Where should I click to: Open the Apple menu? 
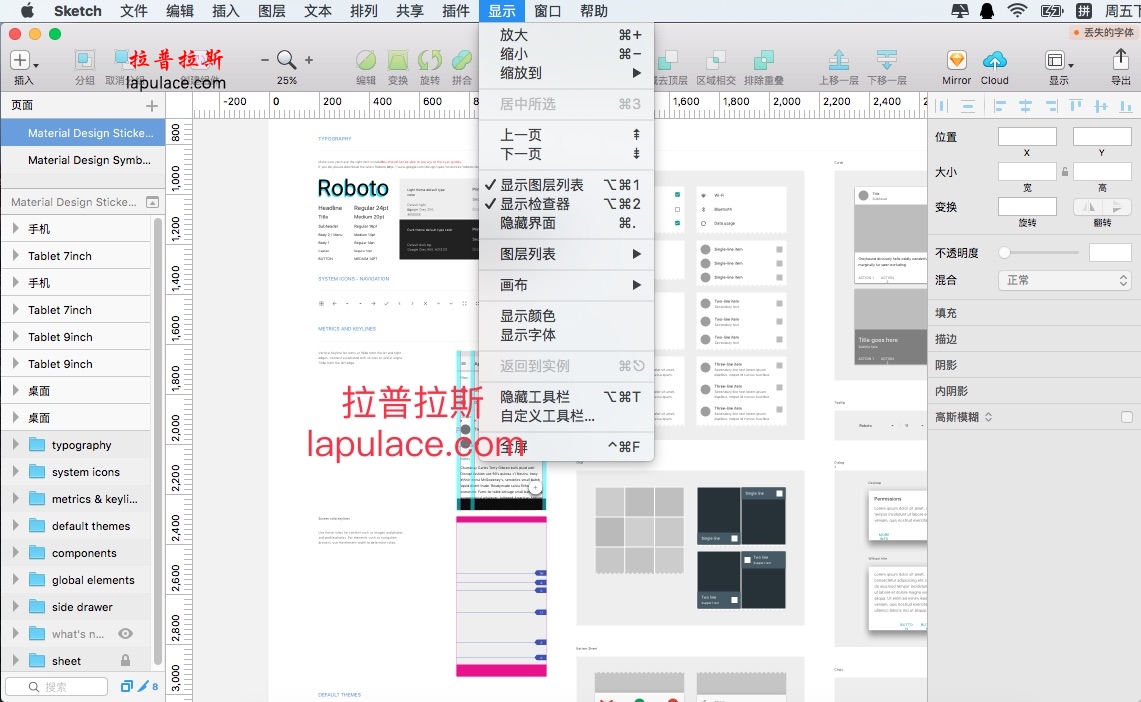coord(27,11)
